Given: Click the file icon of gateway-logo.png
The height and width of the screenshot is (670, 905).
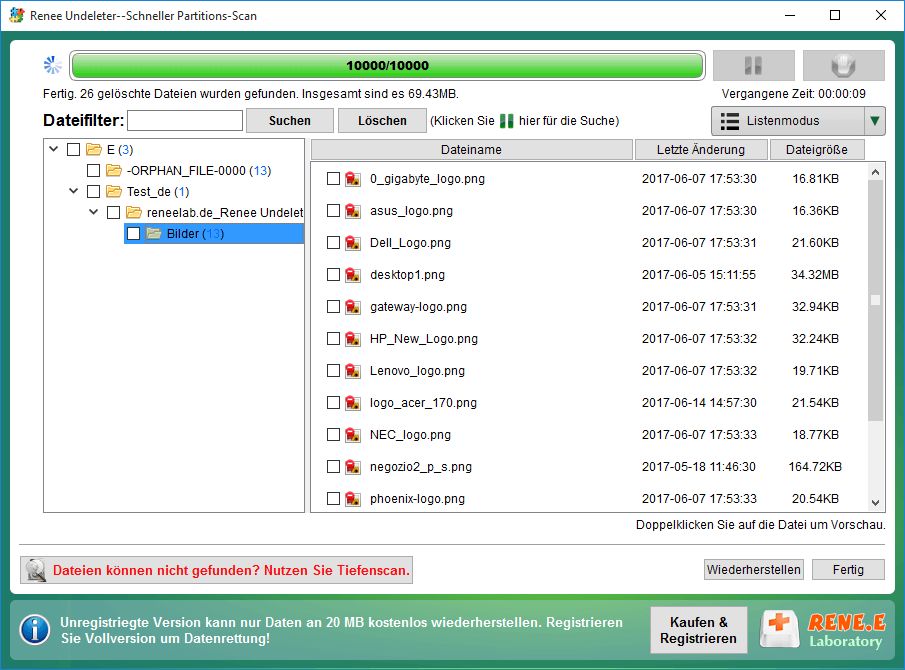Looking at the screenshot, I should 353,307.
